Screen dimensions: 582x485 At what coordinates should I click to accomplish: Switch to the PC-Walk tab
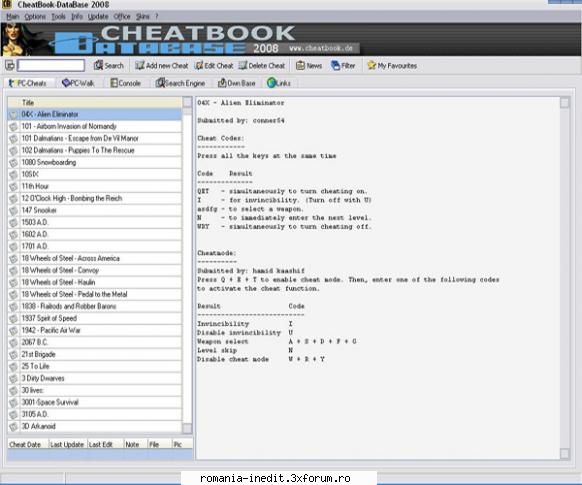tap(78, 83)
